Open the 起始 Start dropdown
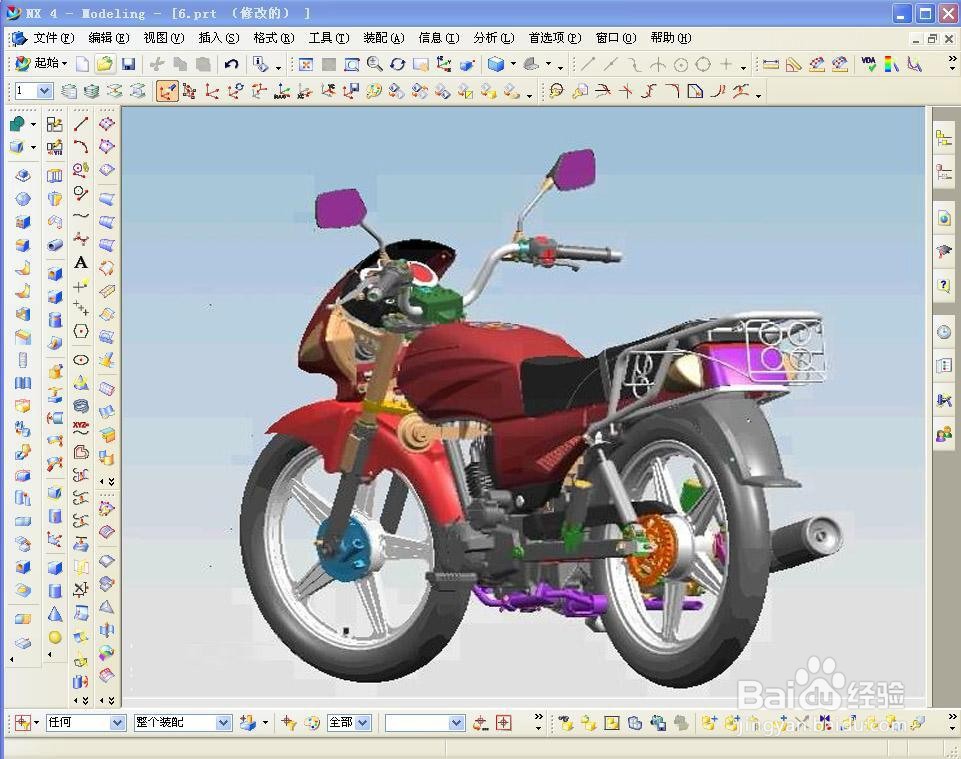 pos(41,63)
